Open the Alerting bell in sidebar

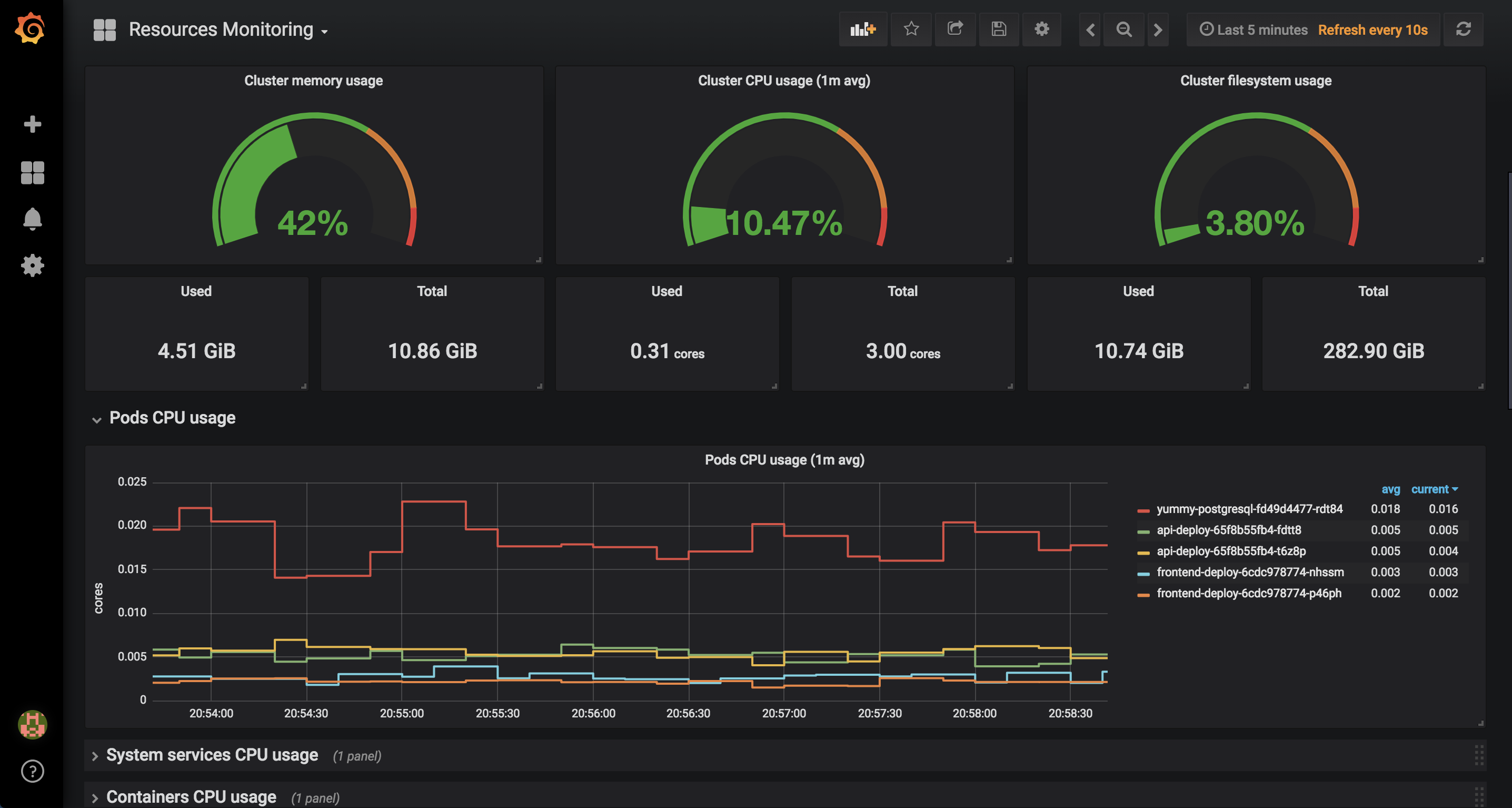pos(32,219)
